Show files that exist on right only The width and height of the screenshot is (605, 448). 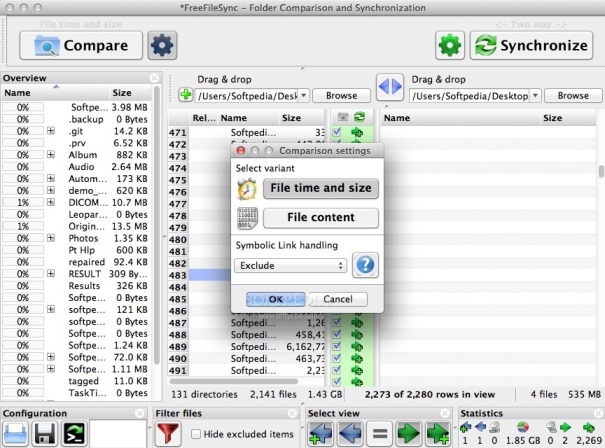(438, 433)
